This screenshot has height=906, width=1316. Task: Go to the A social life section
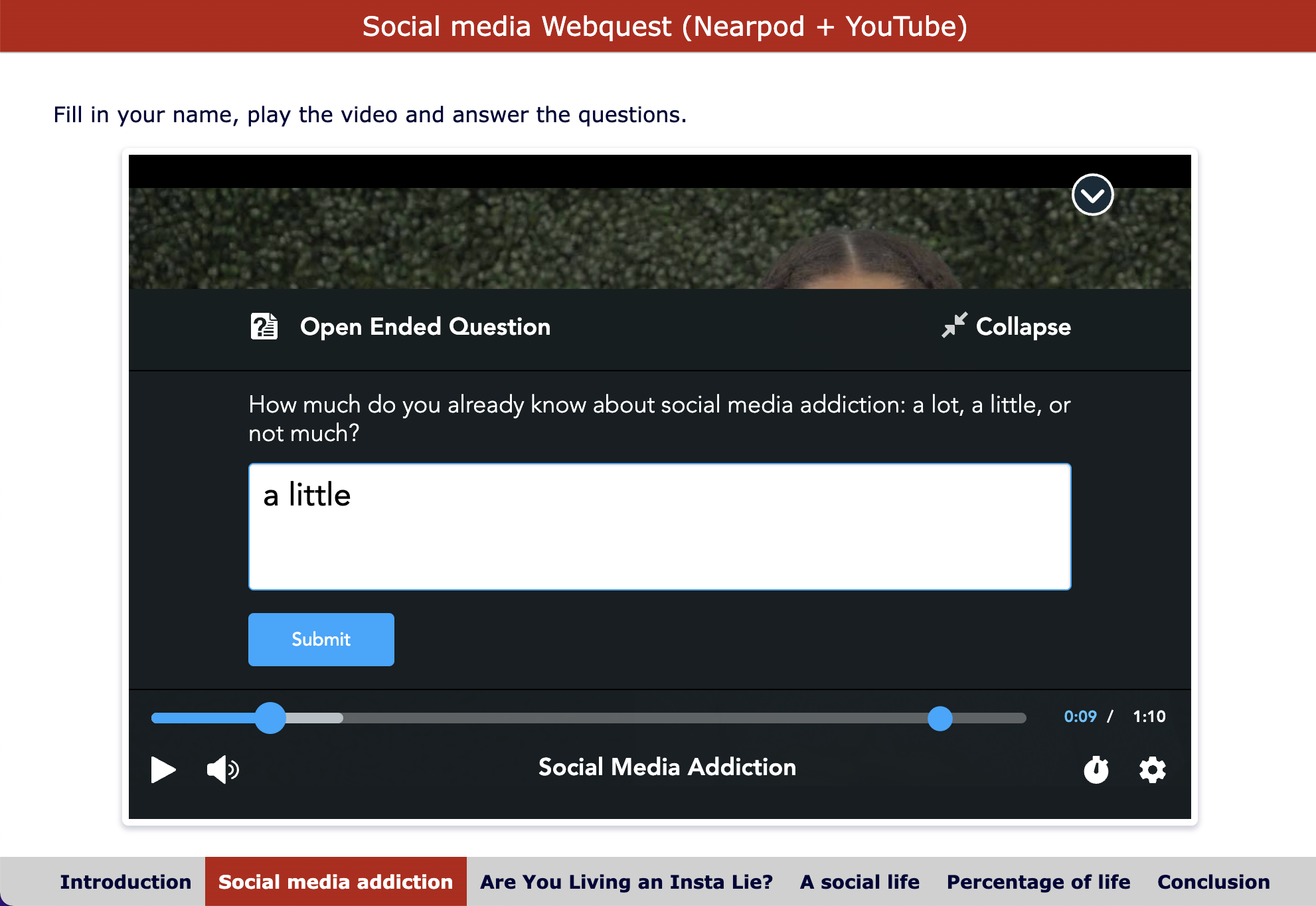[860, 881]
